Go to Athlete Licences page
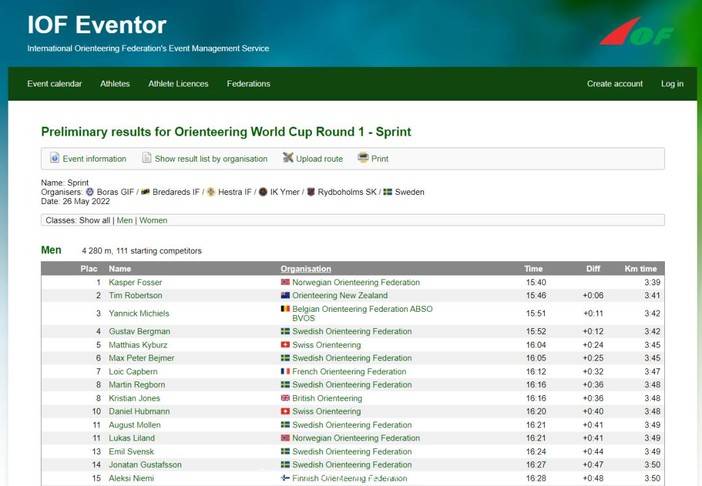Screen dimensions: 702x486 (x=178, y=84)
